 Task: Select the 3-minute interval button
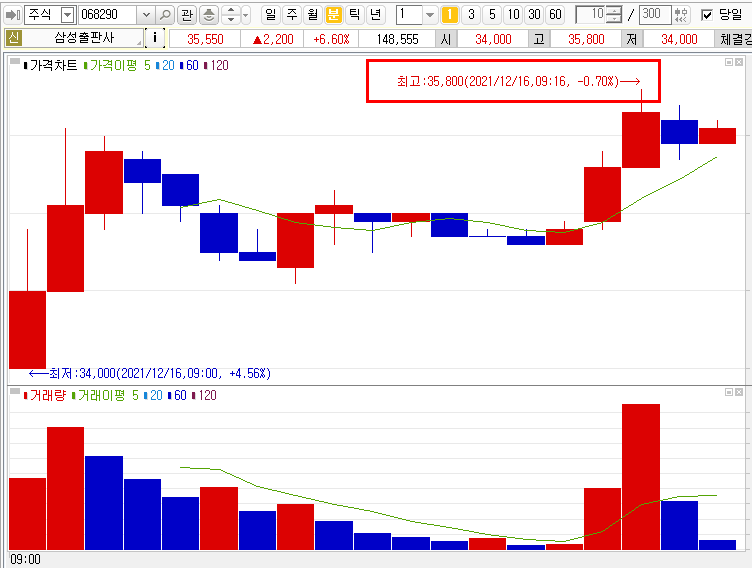click(x=471, y=15)
